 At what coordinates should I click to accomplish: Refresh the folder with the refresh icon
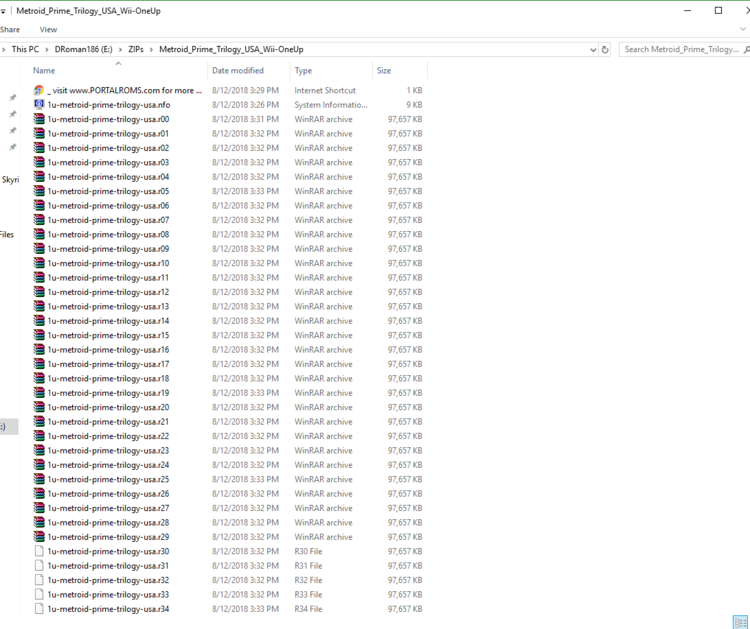tap(605, 49)
